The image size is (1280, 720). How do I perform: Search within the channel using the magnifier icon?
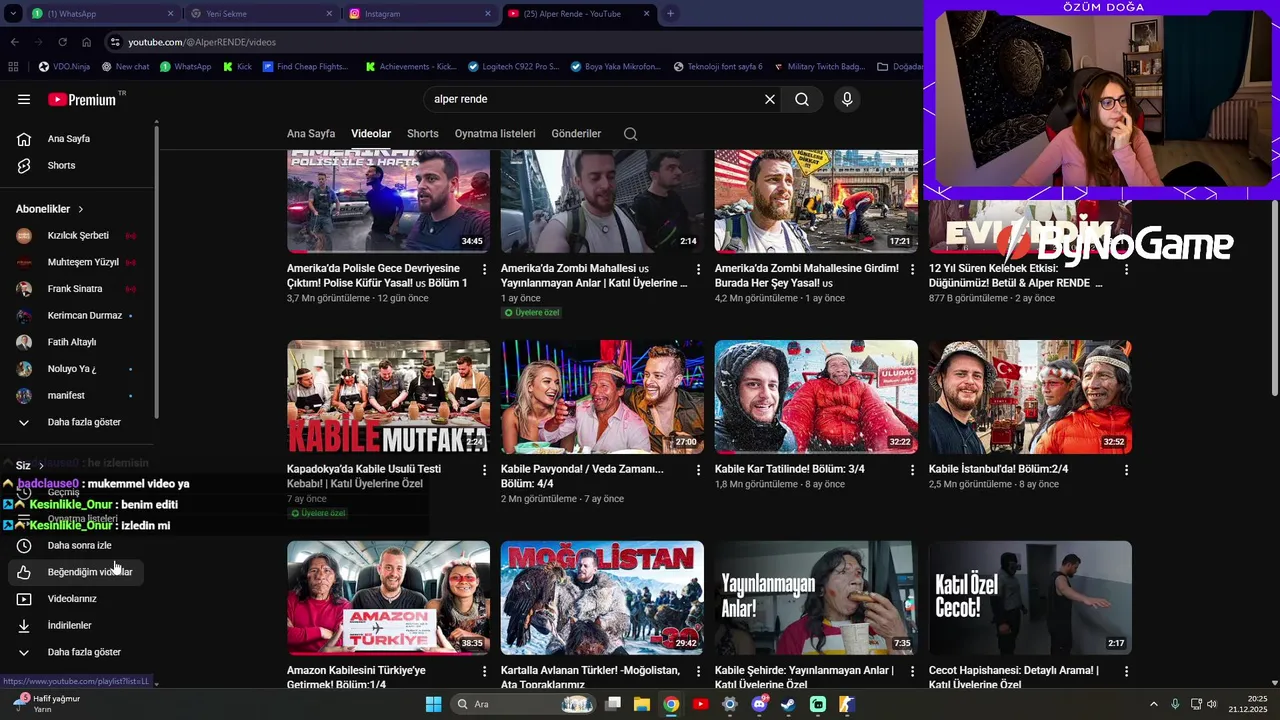click(x=630, y=134)
